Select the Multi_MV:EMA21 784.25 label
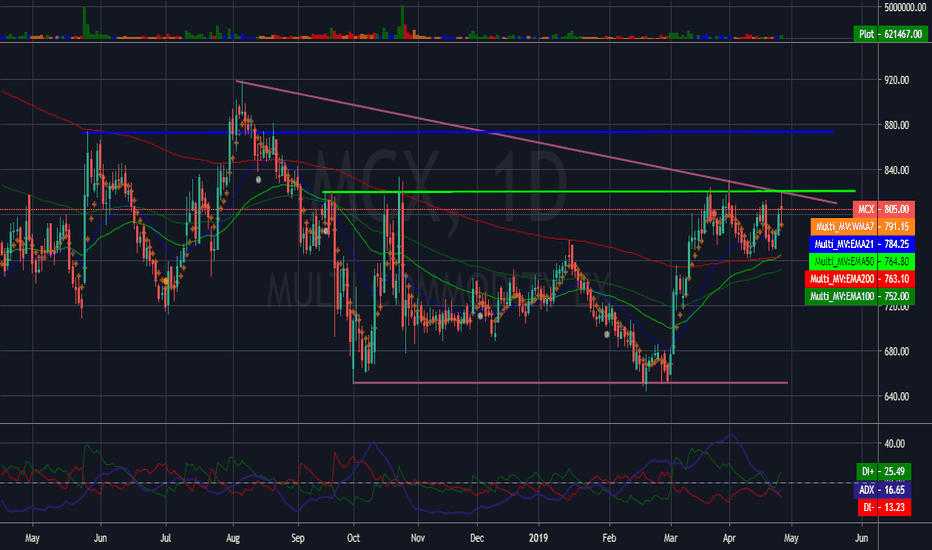Viewport: 932px width, 550px height. click(x=862, y=244)
